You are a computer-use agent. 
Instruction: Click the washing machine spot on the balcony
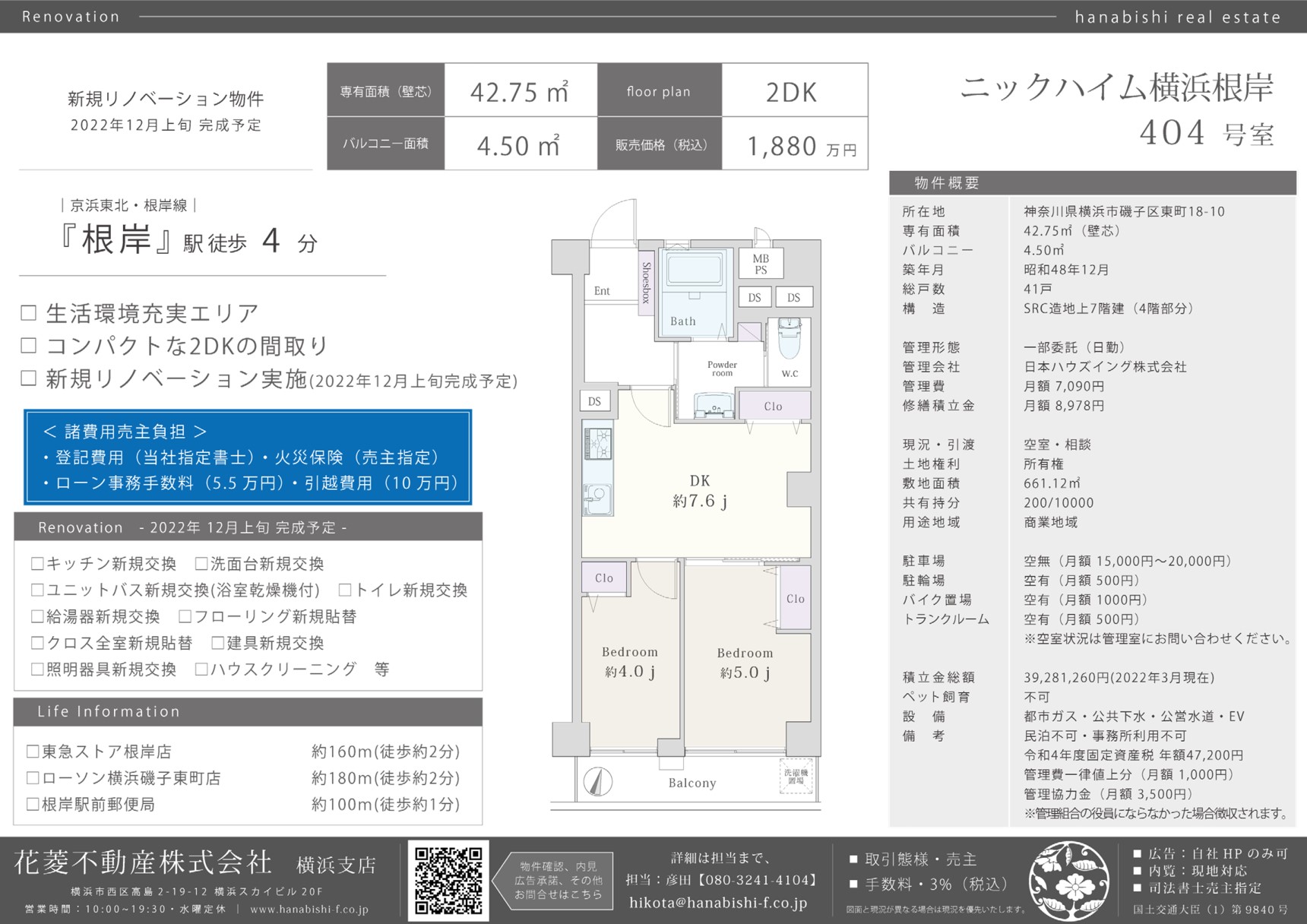coord(796,777)
